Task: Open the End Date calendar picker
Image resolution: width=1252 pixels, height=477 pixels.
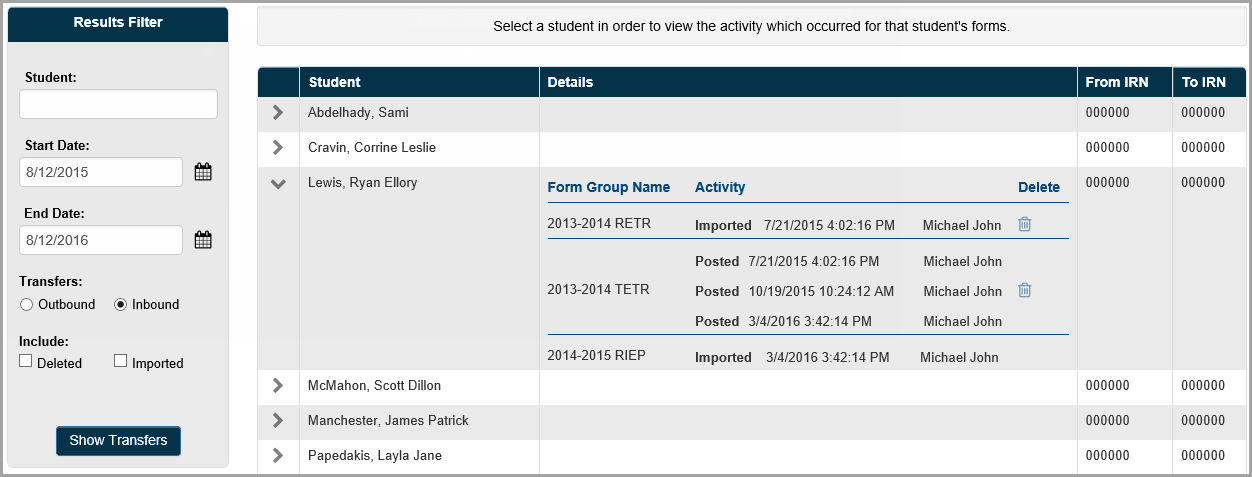Action: [x=203, y=240]
